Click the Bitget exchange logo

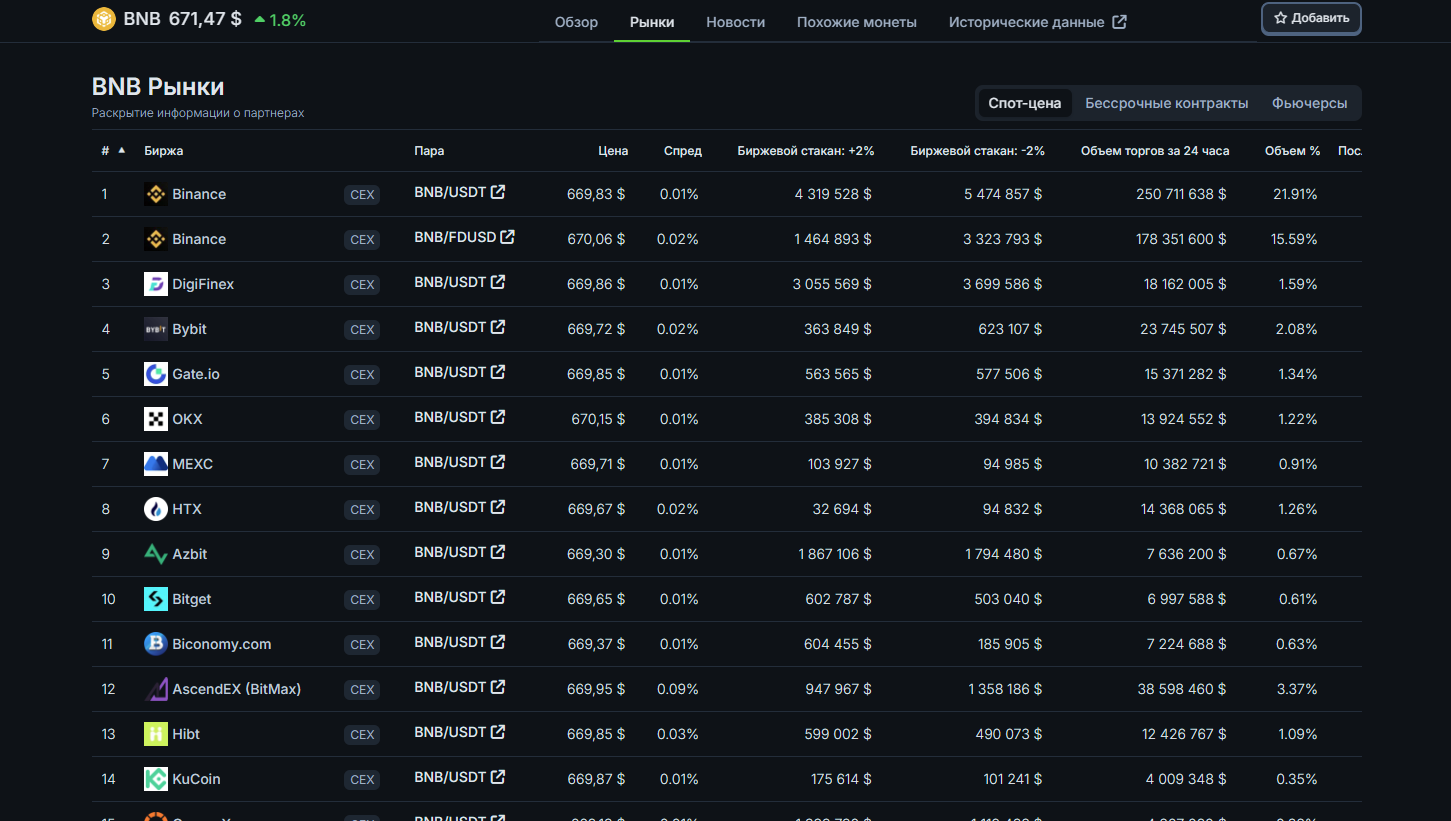pyautogui.click(x=155, y=599)
